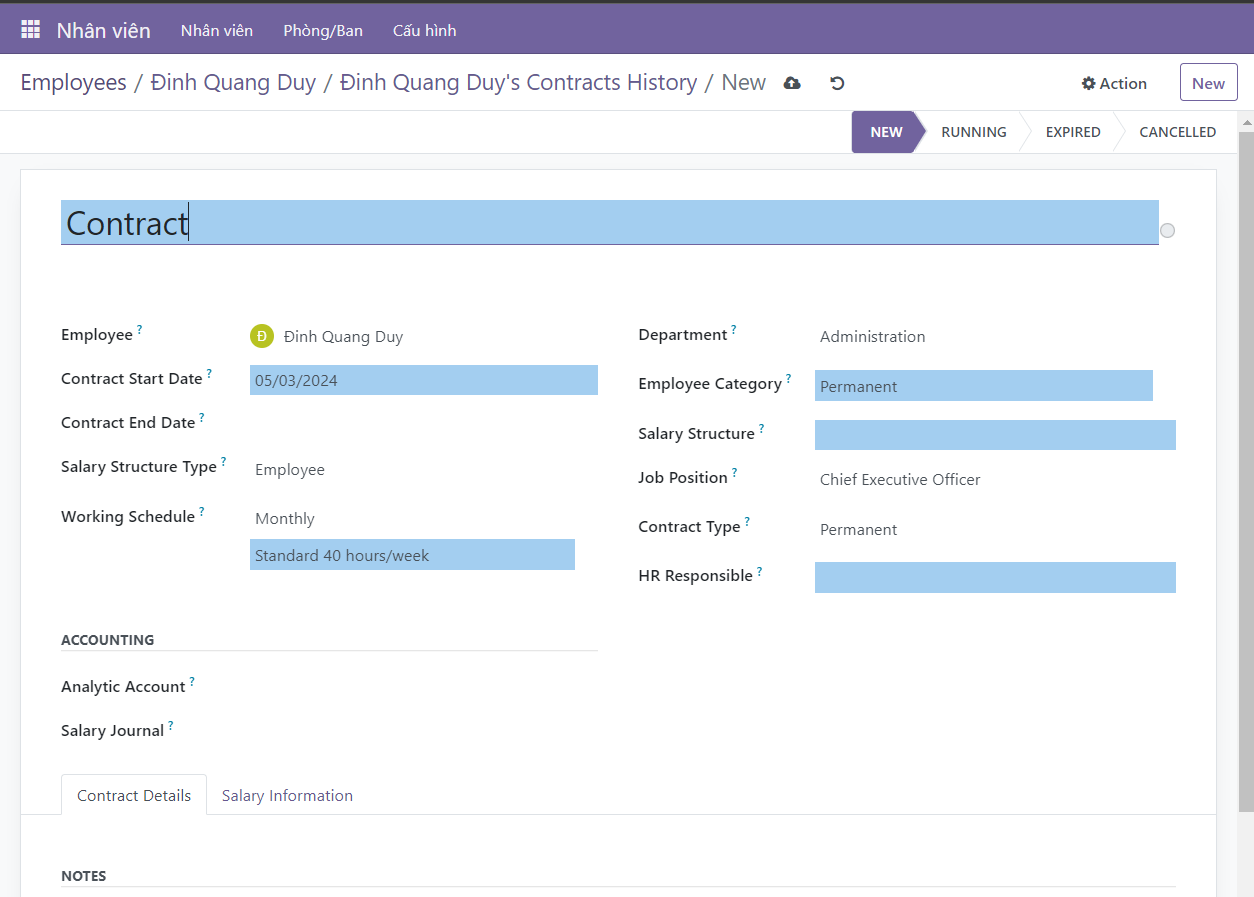Switch to the Salary Information tab
This screenshot has height=897, width=1254.
pos(287,796)
